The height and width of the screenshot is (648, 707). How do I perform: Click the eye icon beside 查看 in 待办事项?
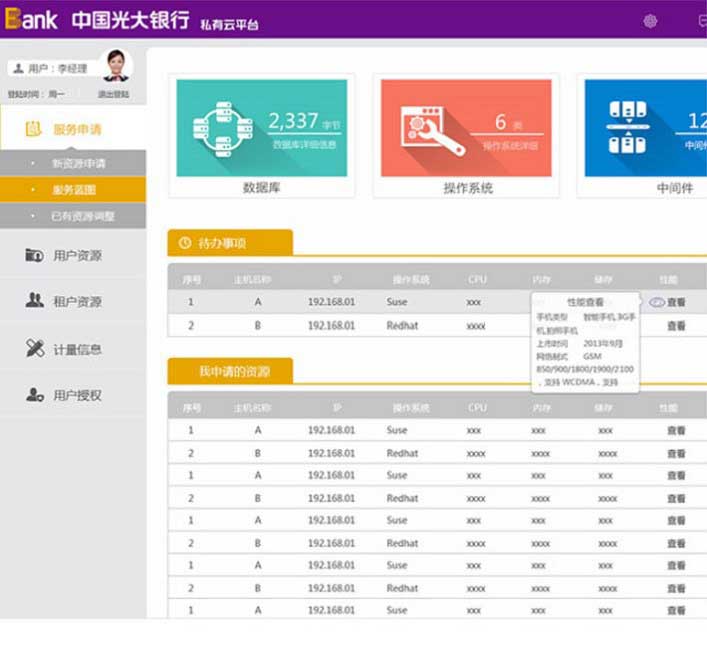click(x=657, y=302)
